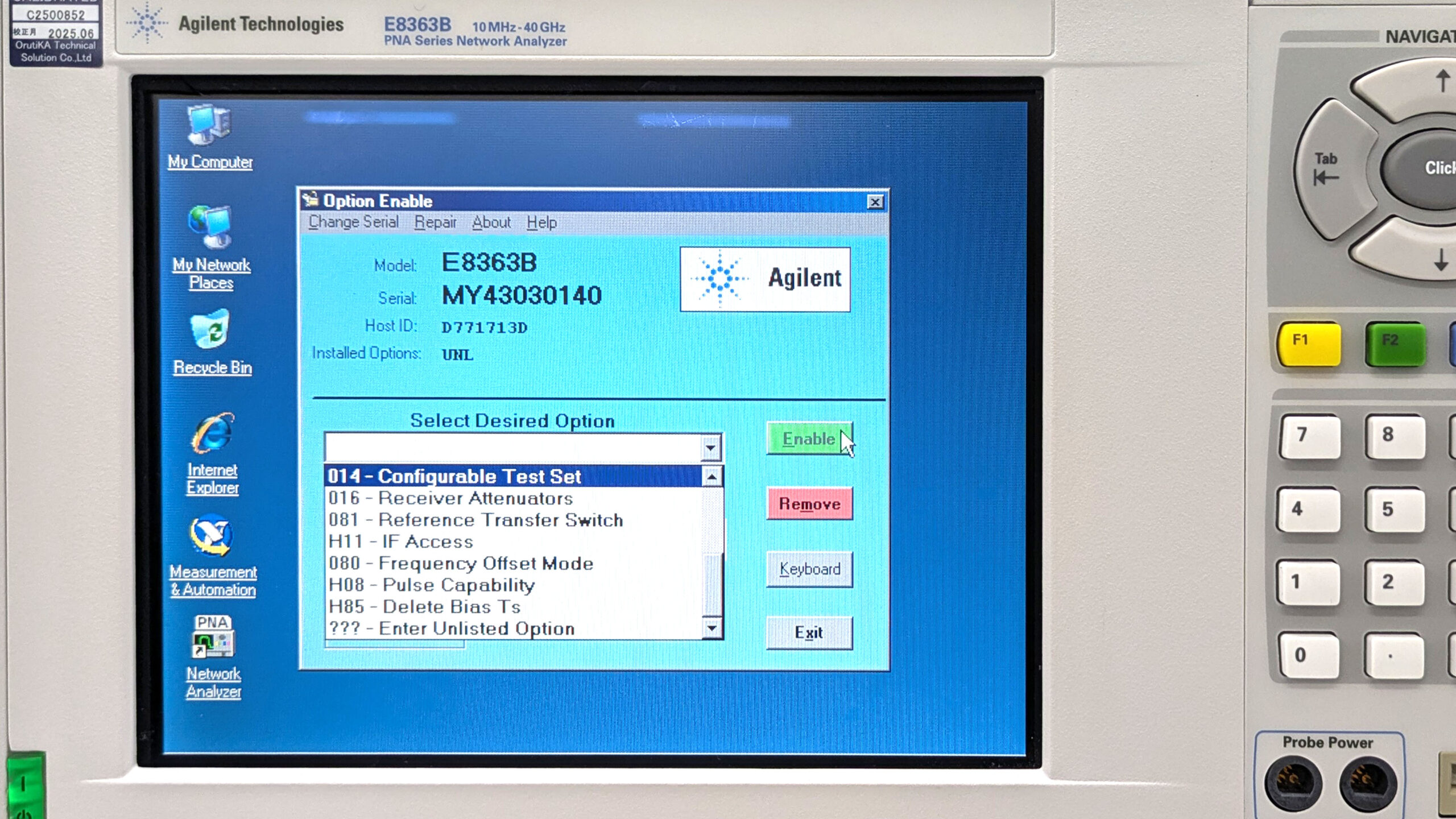Click the Keyboard button
Screen dimensions: 1456x819
(809, 569)
